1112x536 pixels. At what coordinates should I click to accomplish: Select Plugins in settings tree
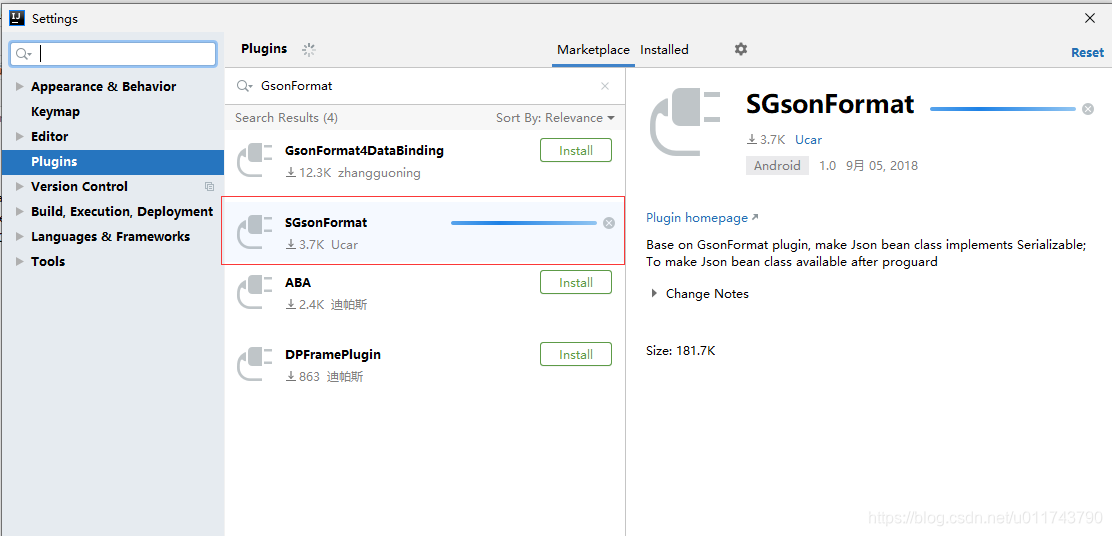[x=113, y=162]
